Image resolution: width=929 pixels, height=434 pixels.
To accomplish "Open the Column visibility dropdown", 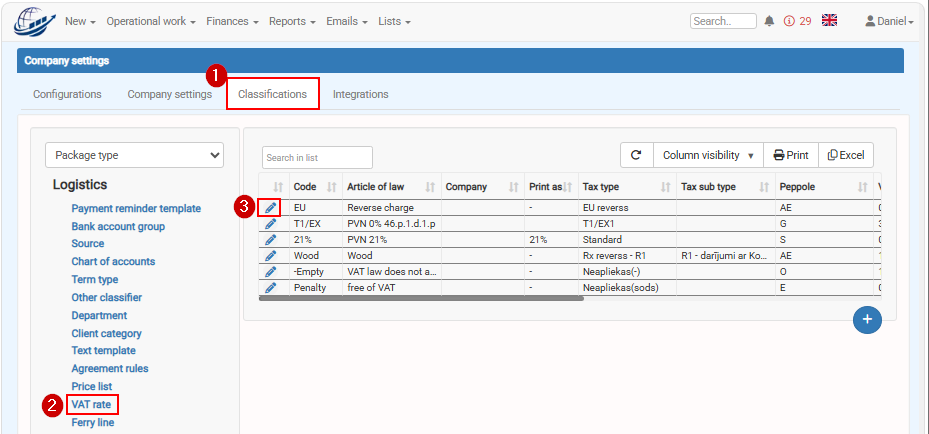I will pyautogui.click(x=708, y=155).
